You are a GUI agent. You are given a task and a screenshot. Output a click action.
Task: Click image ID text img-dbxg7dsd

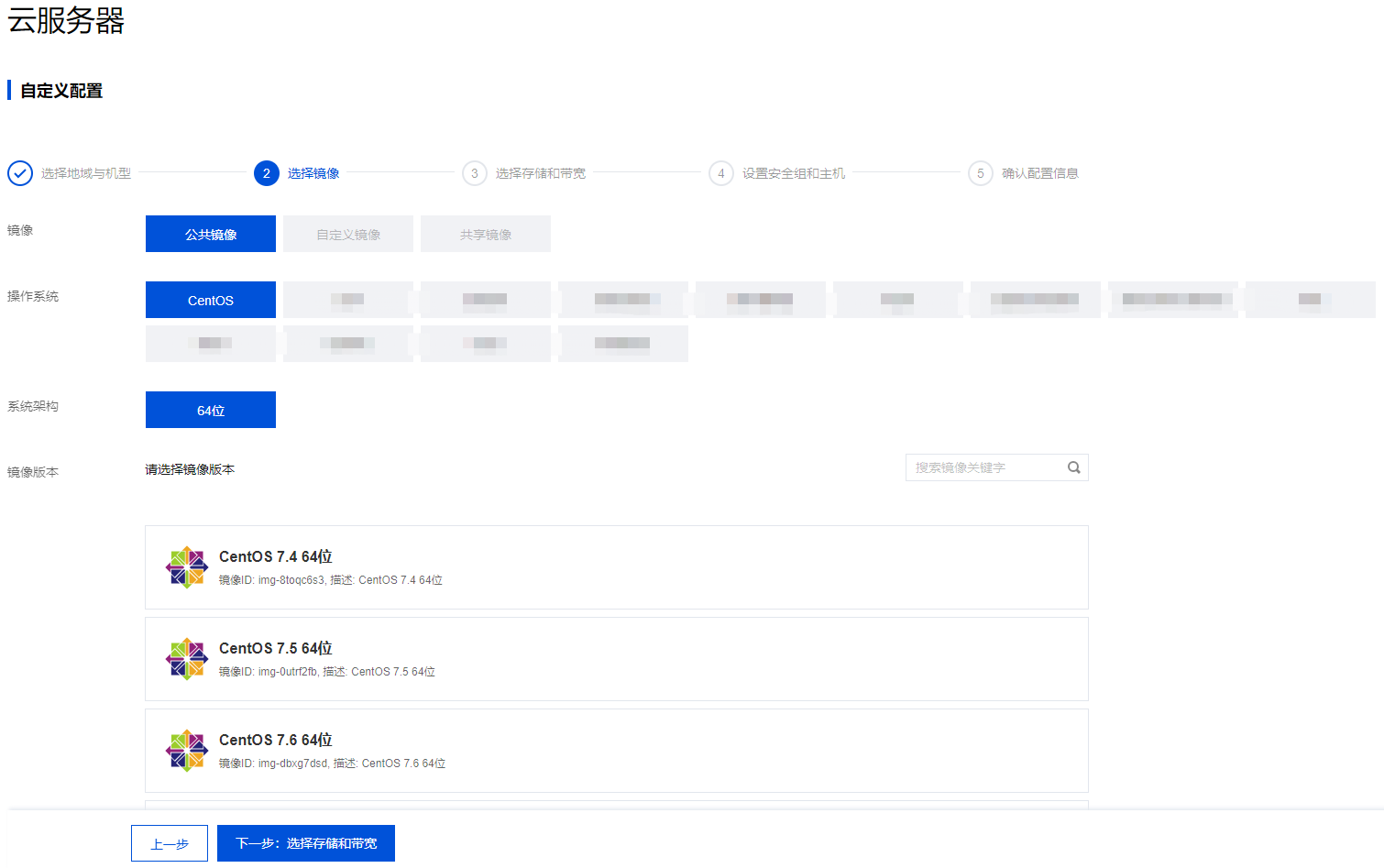292,764
